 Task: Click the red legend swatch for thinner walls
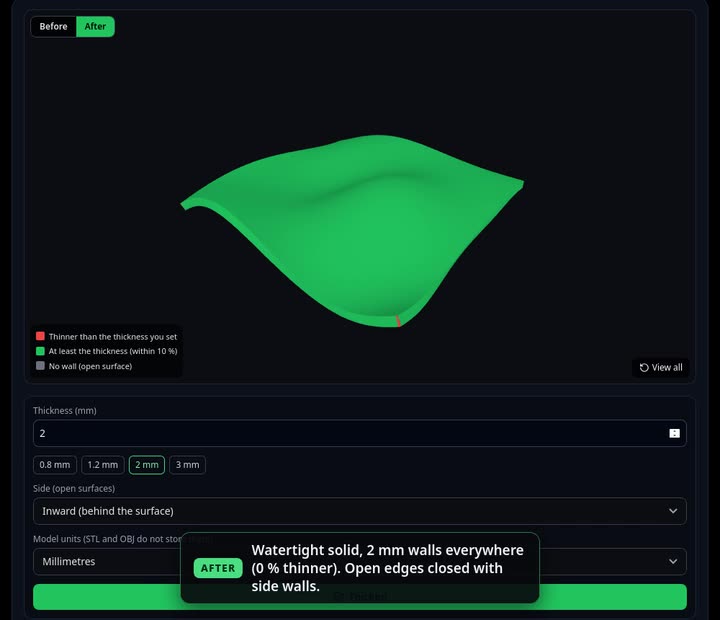40,336
